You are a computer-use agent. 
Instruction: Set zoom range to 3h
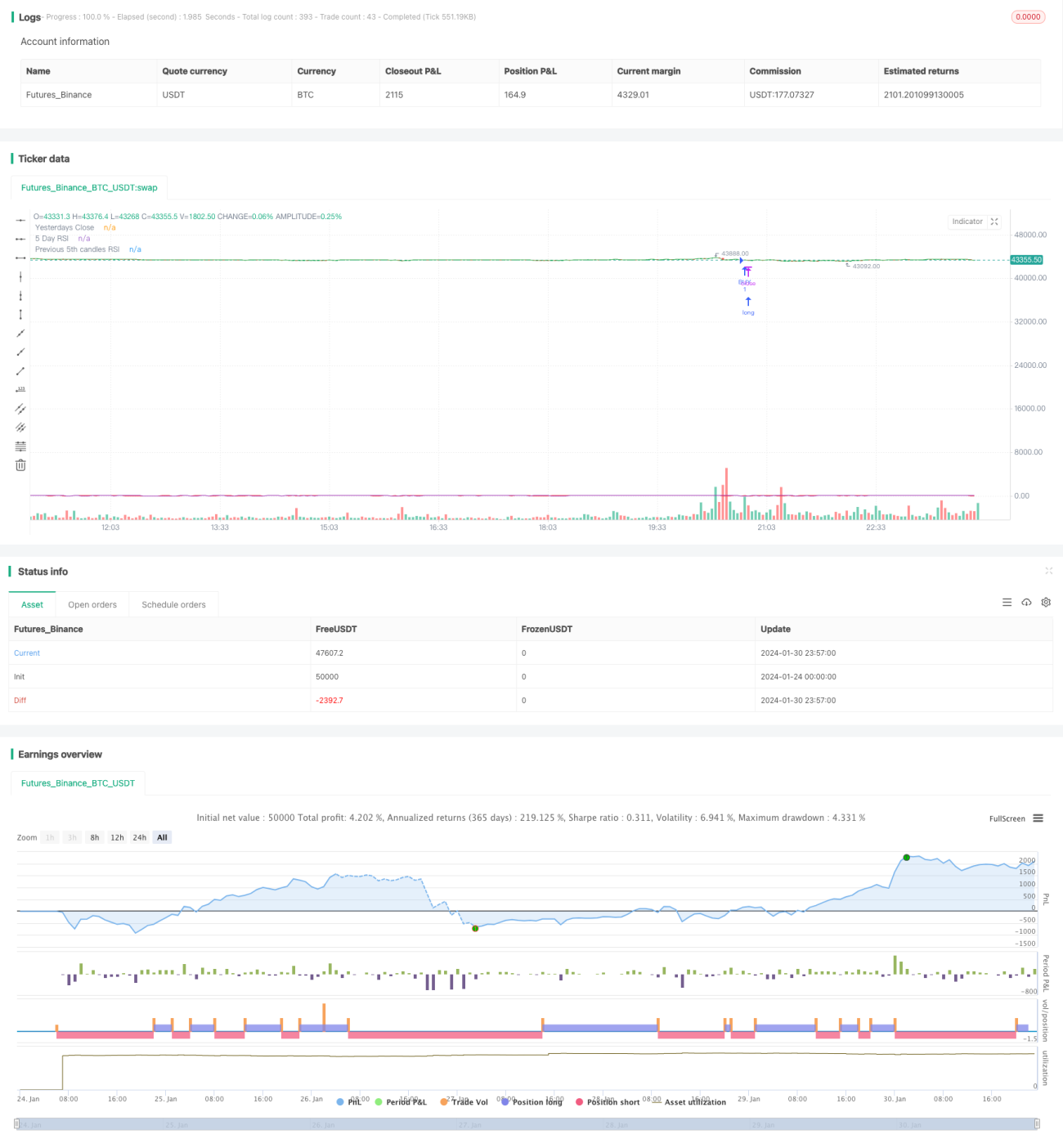tap(72, 837)
